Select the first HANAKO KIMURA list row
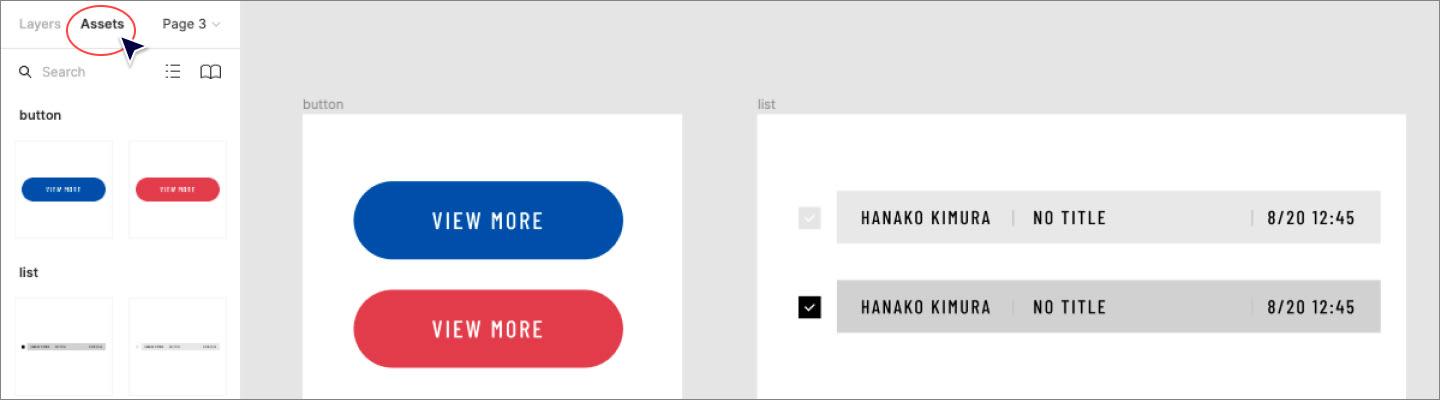The width and height of the screenshot is (1440, 400). [x=1108, y=217]
